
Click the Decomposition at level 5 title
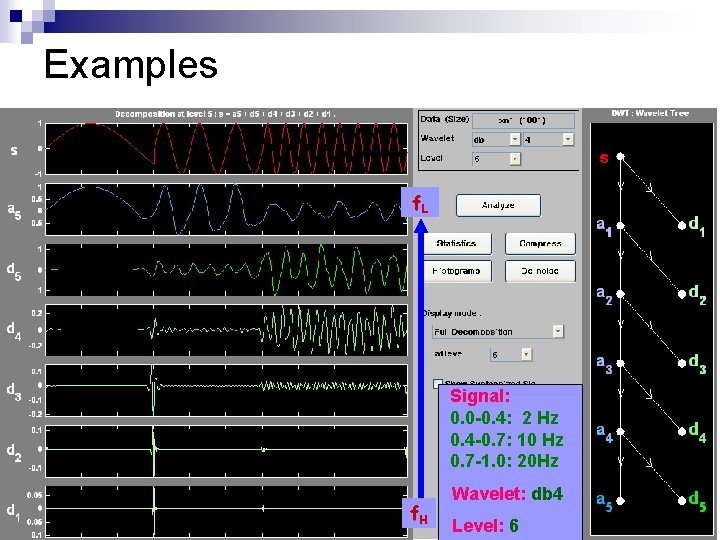click(225, 114)
